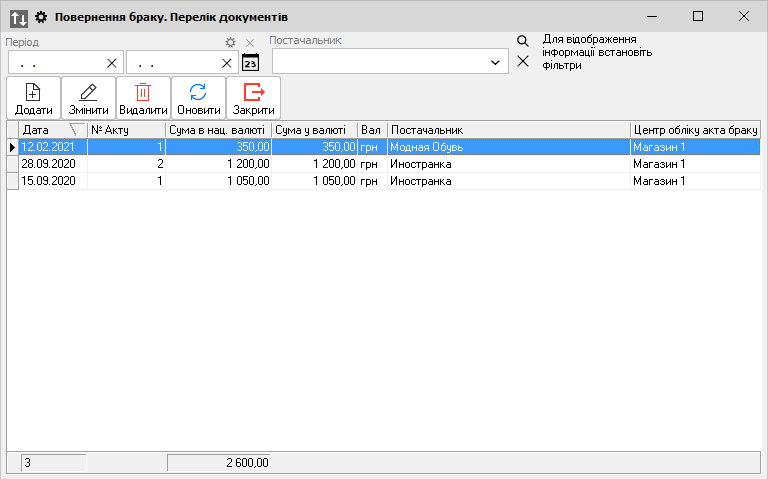Viewport: 768px width, 479px height.
Task: Clear the period start date field
Action: (111, 63)
